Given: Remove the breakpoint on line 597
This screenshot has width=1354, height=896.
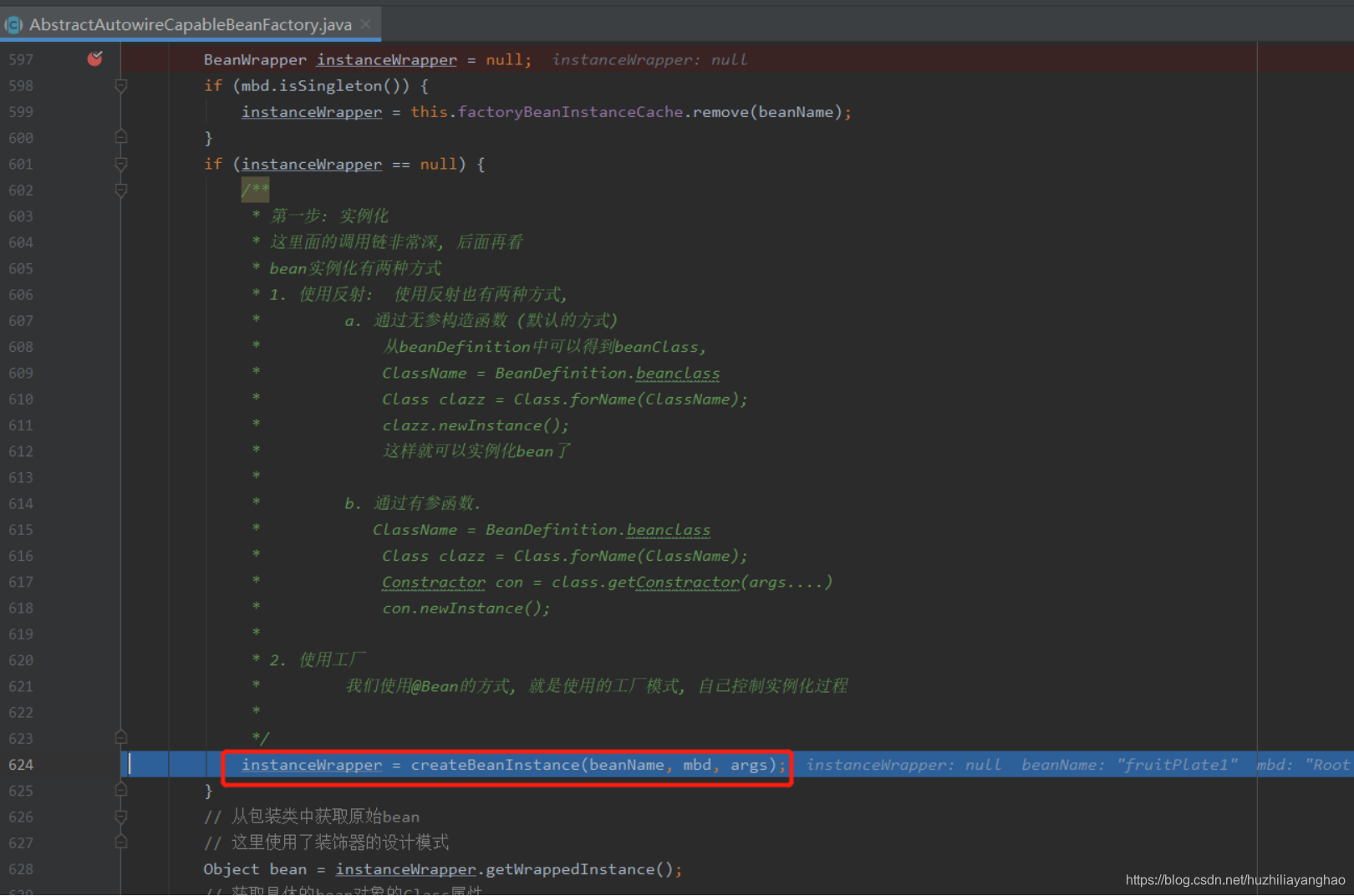Looking at the screenshot, I should tap(94, 59).
